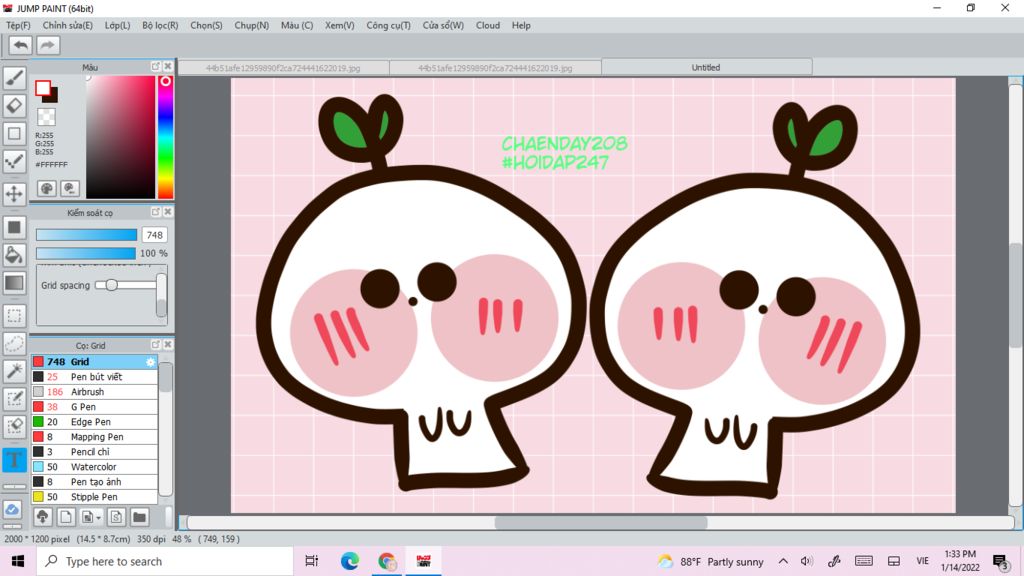Select the G Pen brush

95,407
